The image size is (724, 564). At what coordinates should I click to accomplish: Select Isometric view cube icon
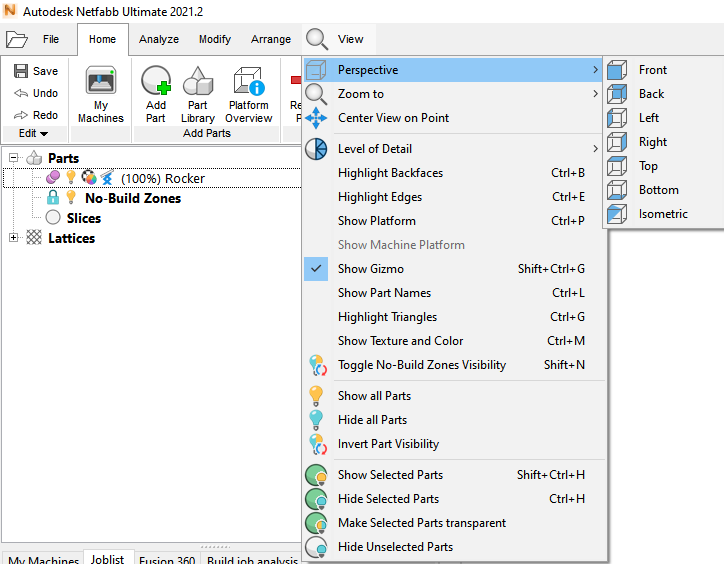tap(617, 214)
